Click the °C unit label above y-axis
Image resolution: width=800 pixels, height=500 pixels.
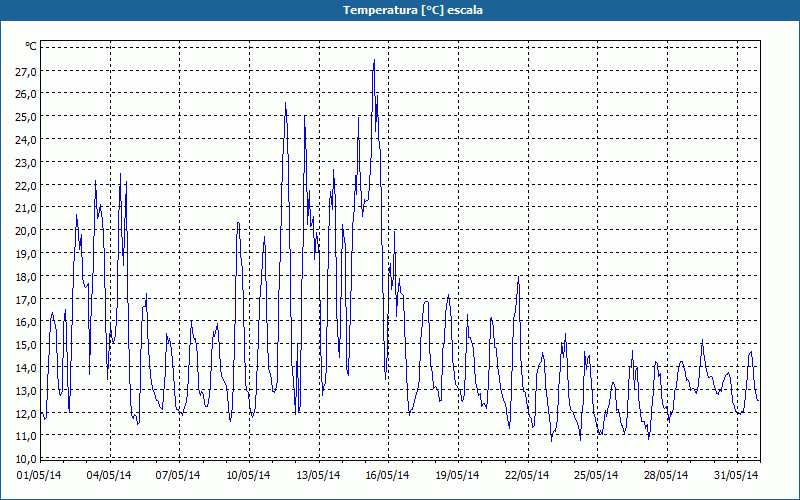(31, 46)
